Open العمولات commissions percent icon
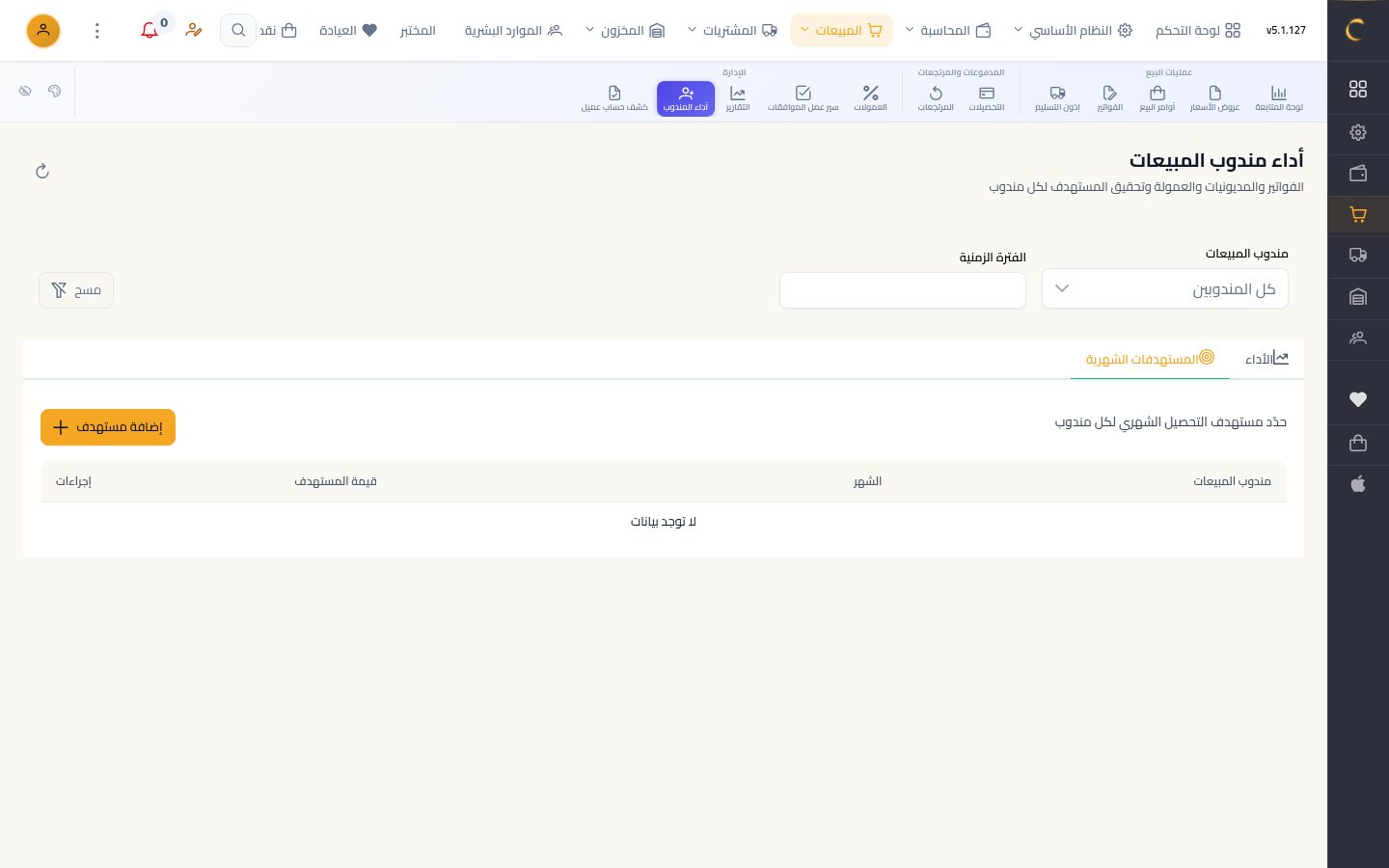 [870, 98]
